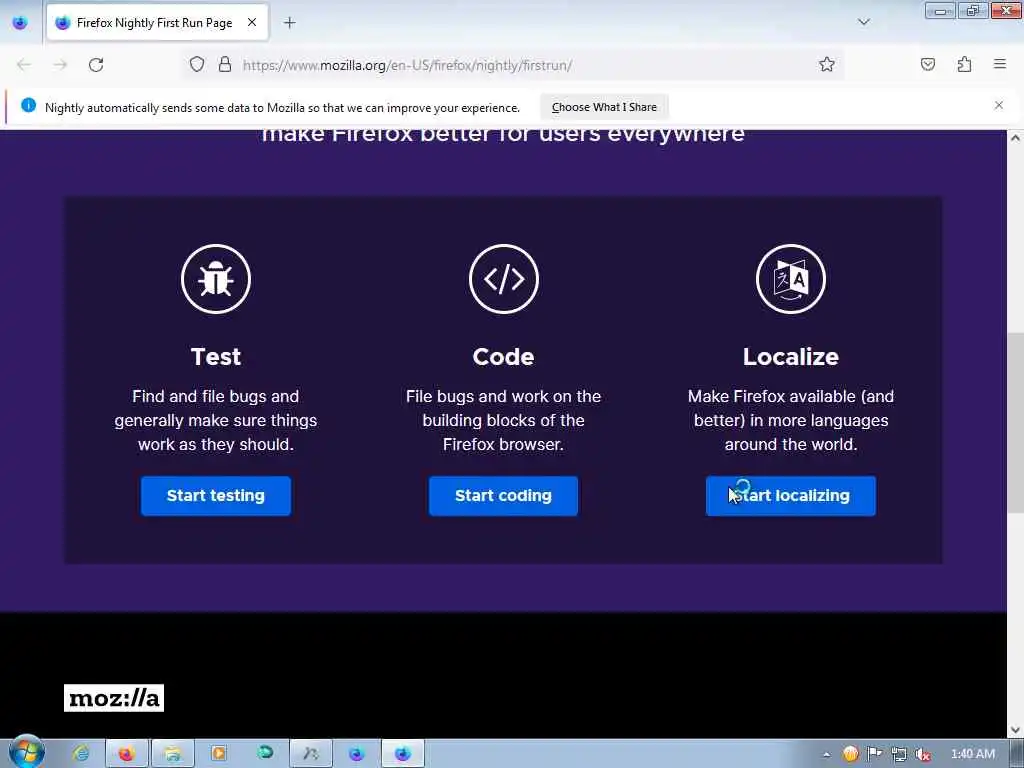Bookmark this page with the star

[x=827, y=65]
